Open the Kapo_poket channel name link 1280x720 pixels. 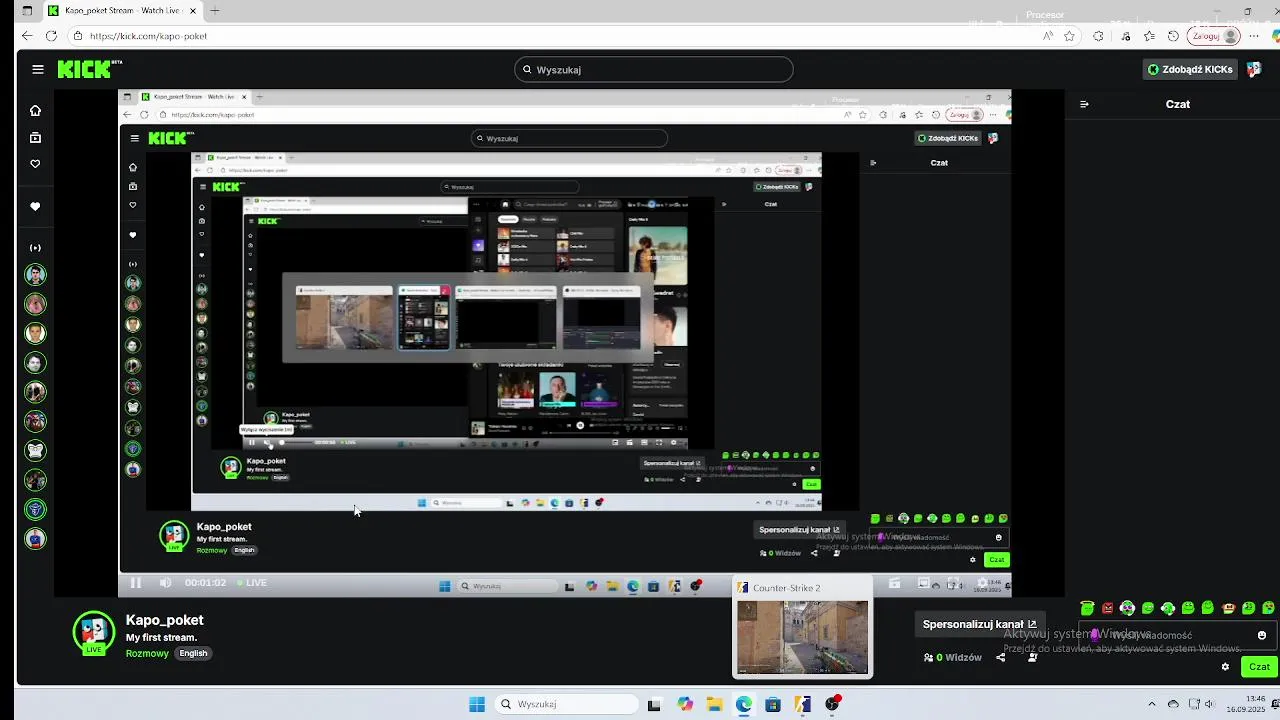165,620
